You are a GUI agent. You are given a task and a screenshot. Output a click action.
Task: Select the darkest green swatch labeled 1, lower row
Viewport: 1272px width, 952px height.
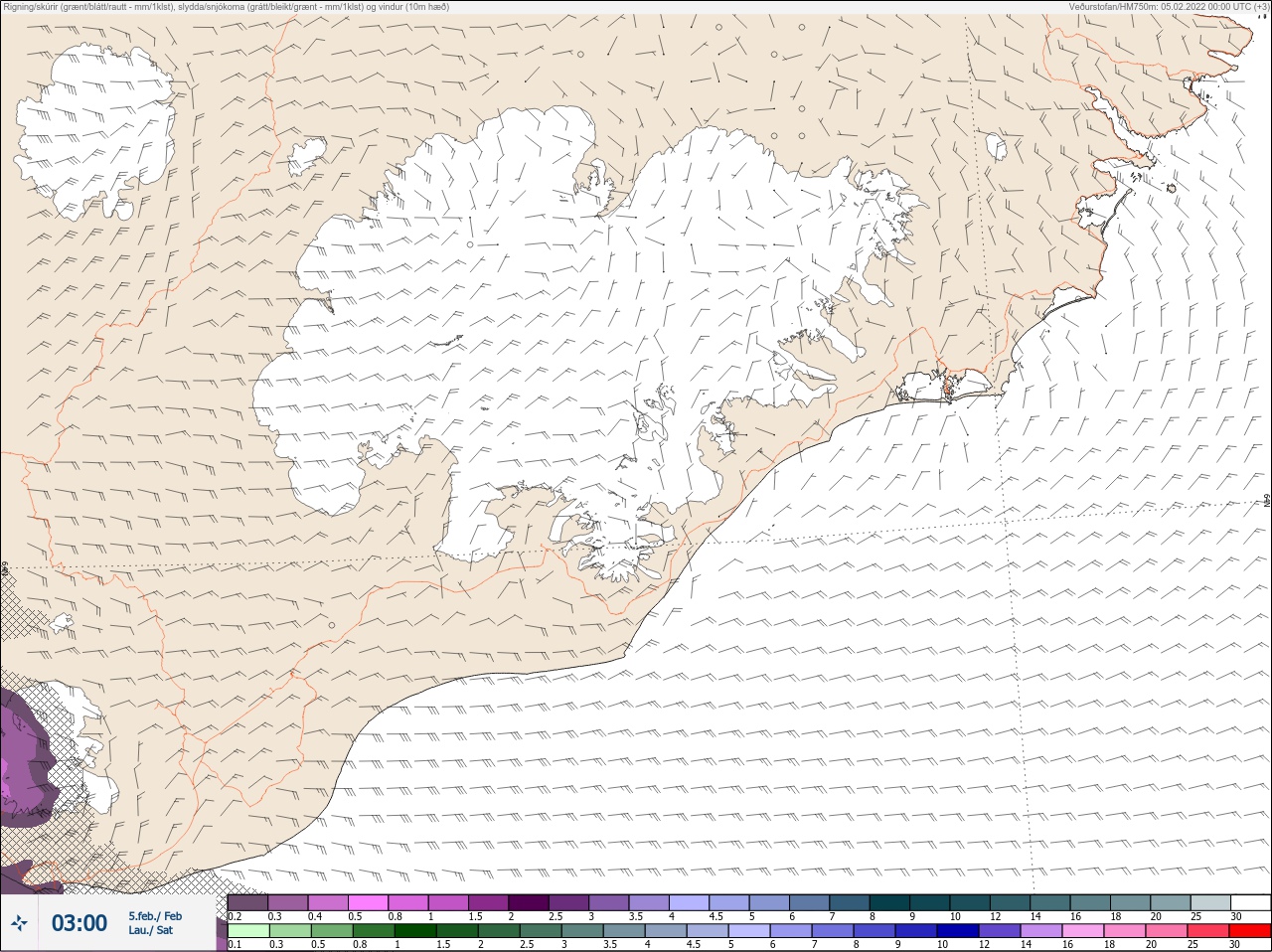click(415, 930)
